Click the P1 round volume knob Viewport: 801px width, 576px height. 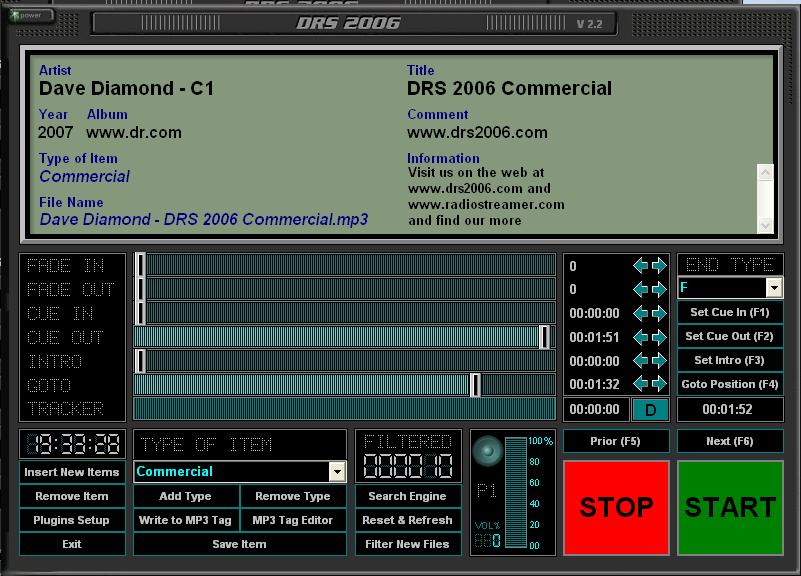pyautogui.click(x=488, y=451)
